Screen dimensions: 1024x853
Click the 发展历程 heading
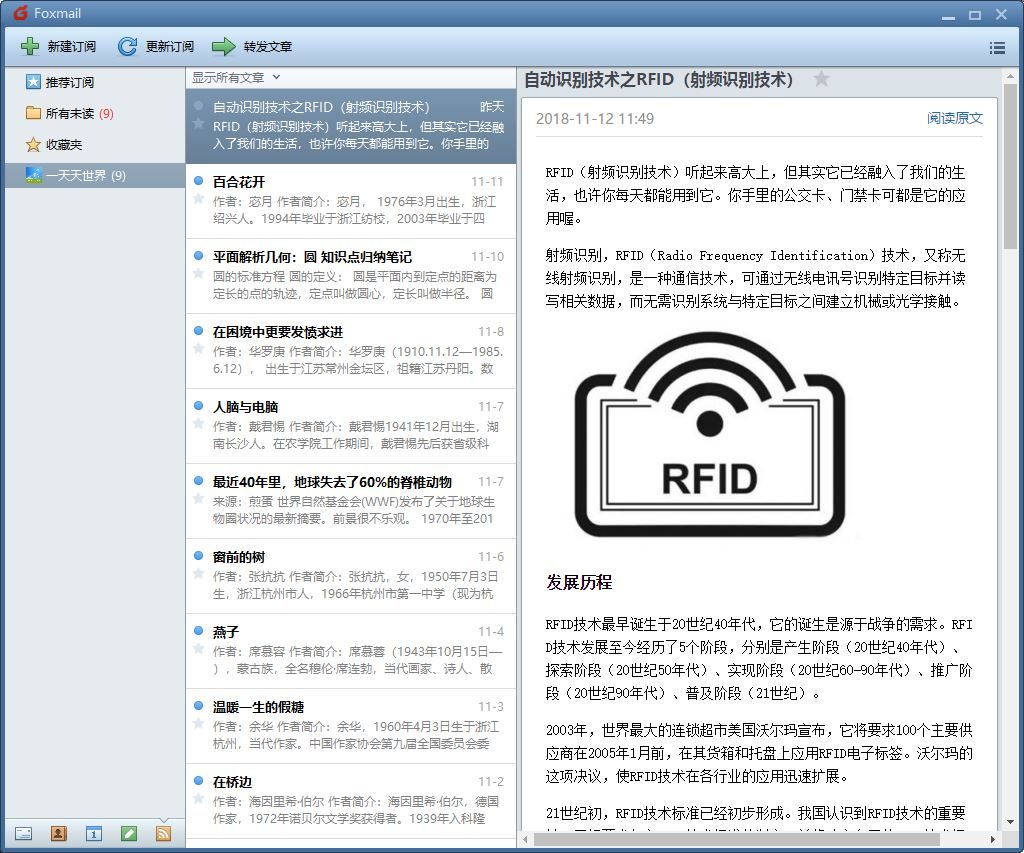(579, 582)
